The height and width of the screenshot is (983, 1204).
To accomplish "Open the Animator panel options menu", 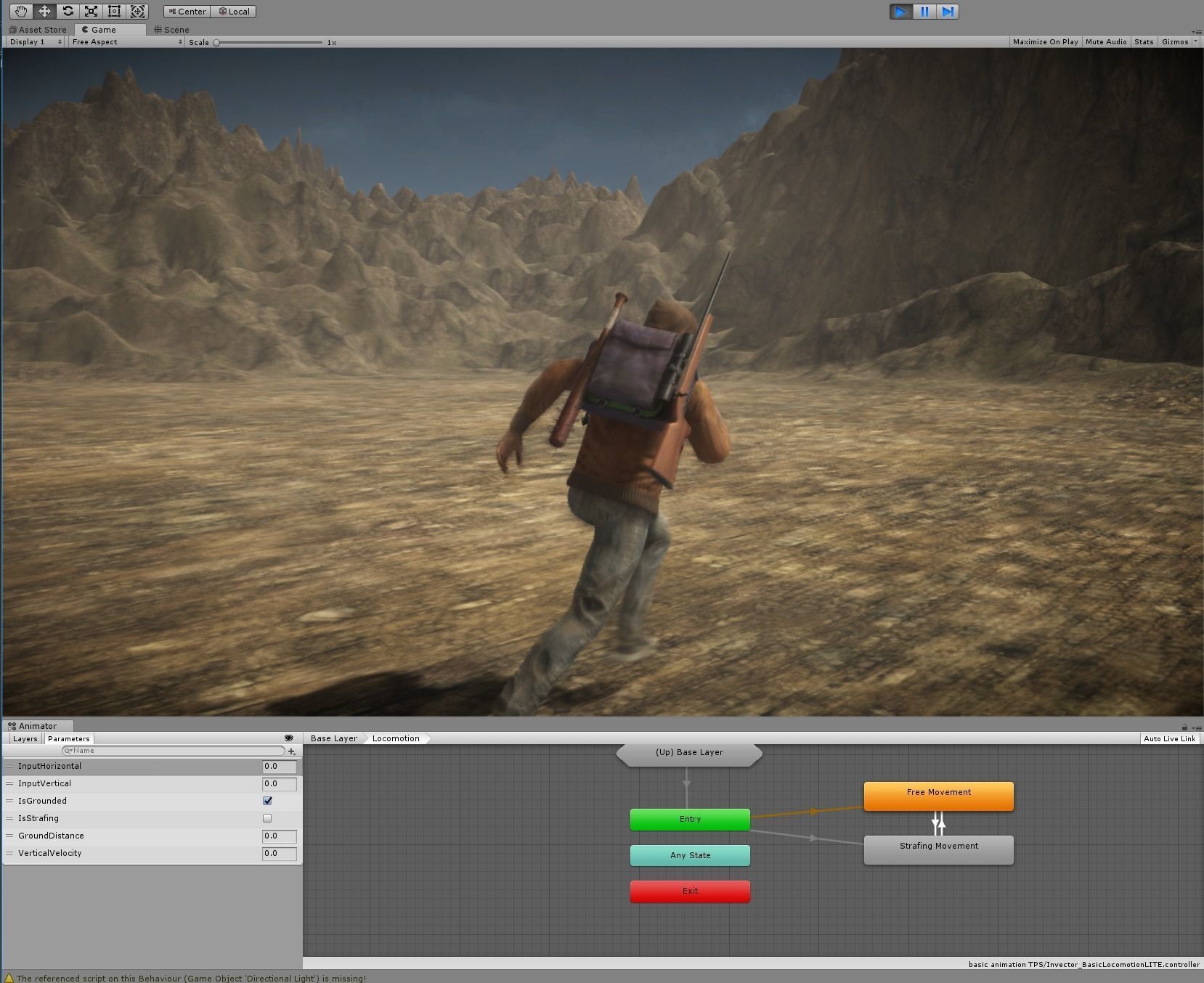I will pos(1197,727).
